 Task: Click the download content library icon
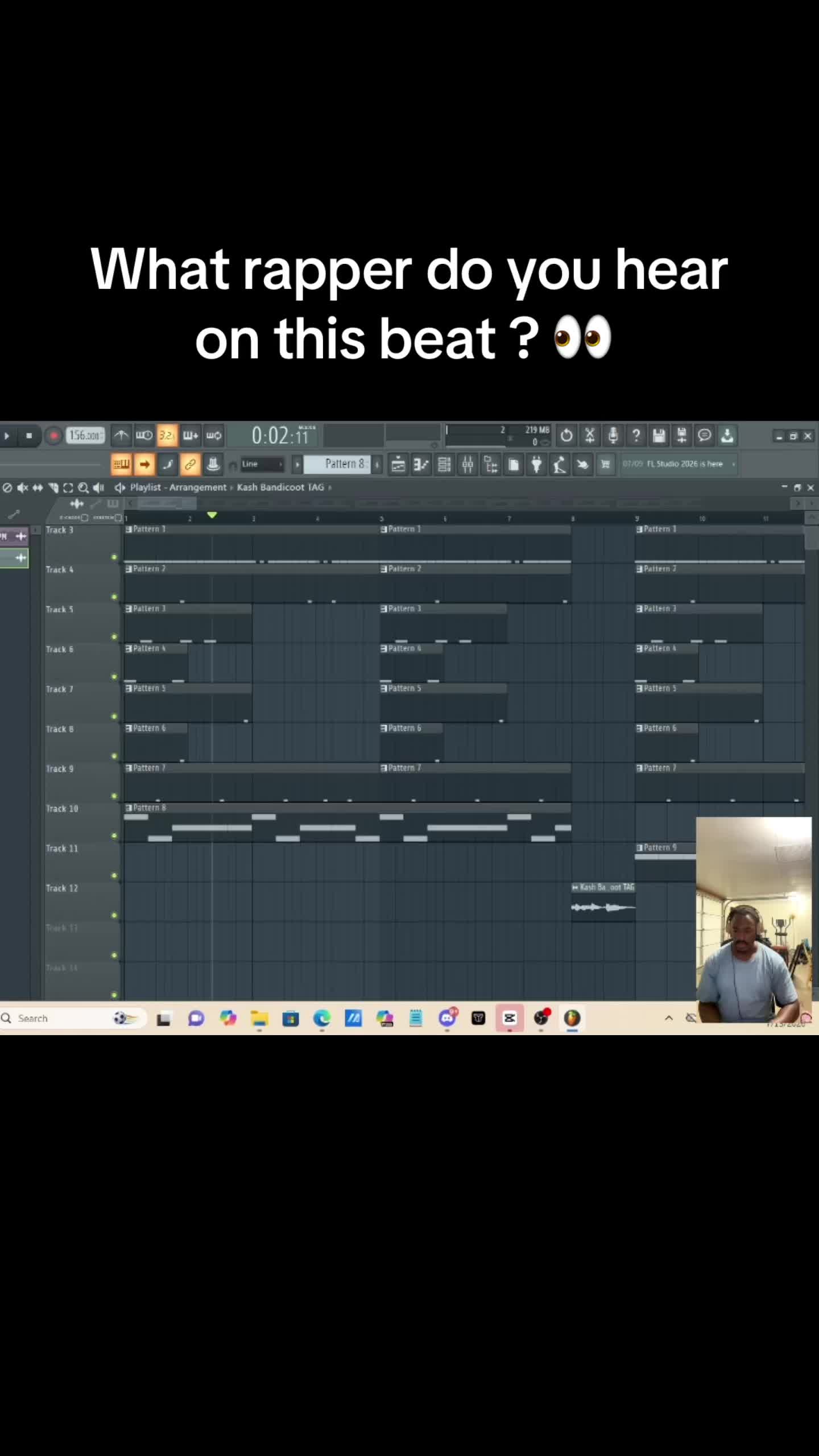click(x=727, y=436)
